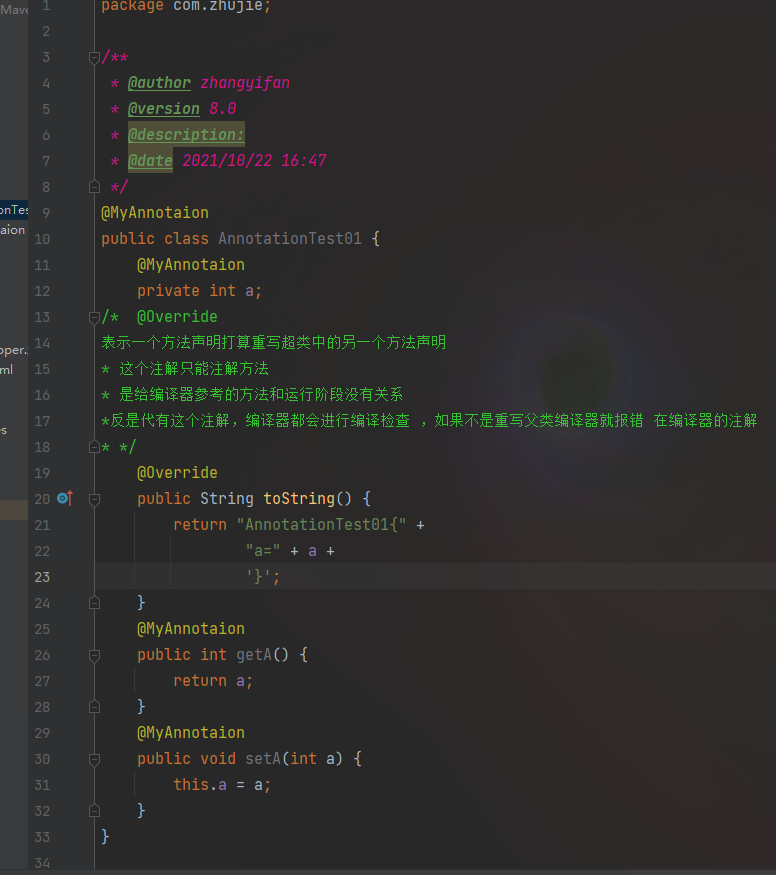
Task: Click the date value 2021/10/22 16:47
Action: [254, 161]
